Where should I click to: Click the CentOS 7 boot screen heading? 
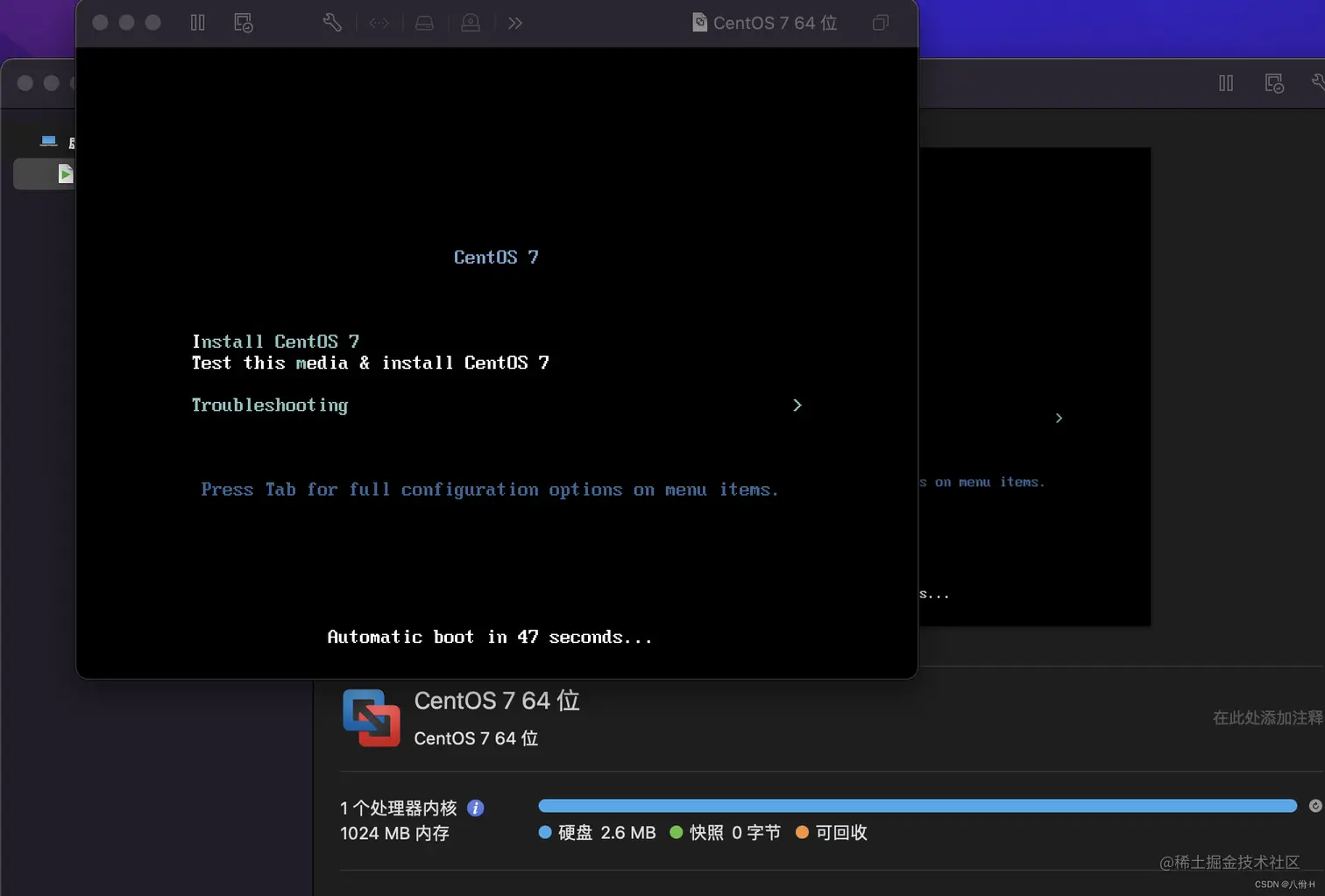click(496, 258)
